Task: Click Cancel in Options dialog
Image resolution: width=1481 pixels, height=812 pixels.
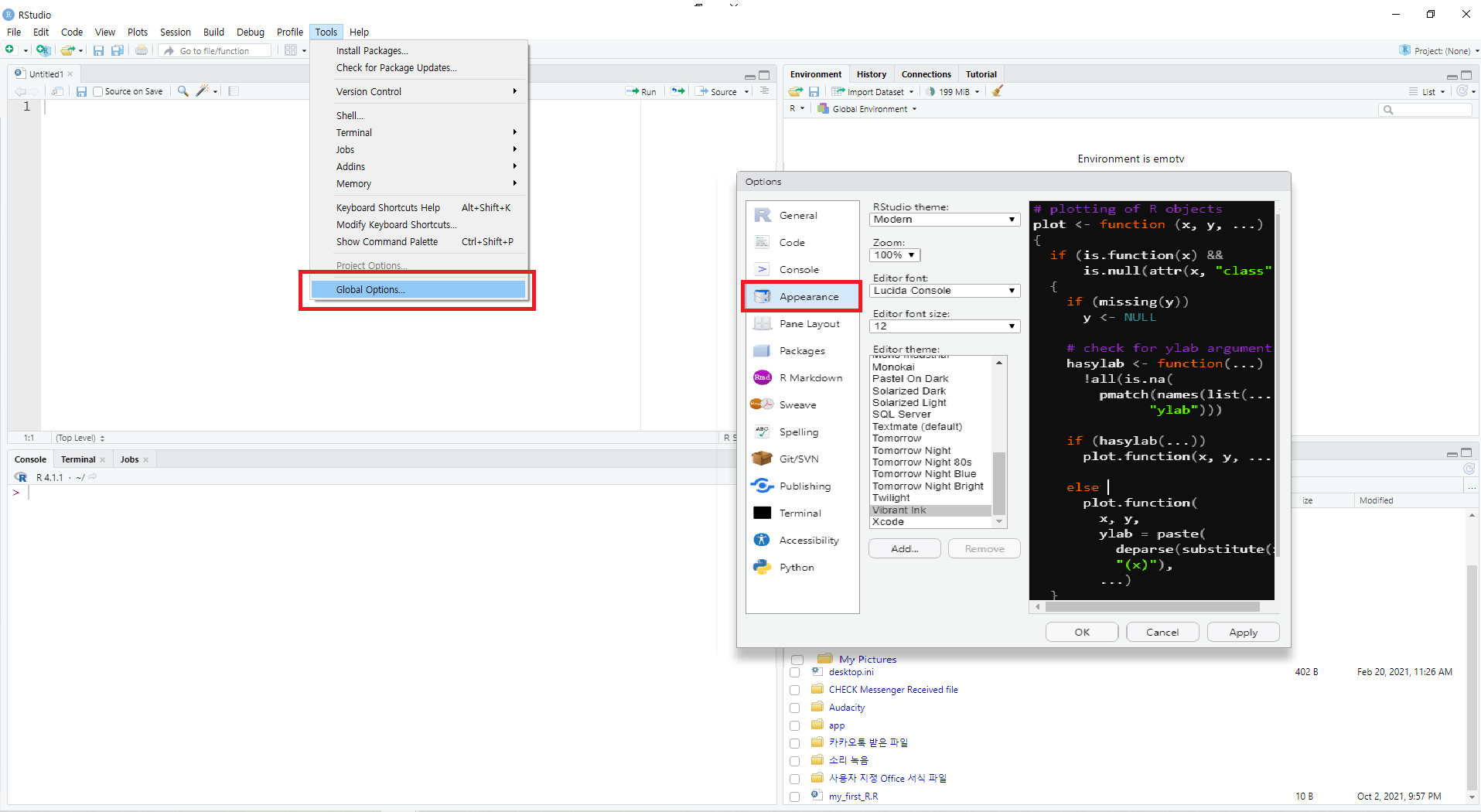Action: coord(1162,633)
